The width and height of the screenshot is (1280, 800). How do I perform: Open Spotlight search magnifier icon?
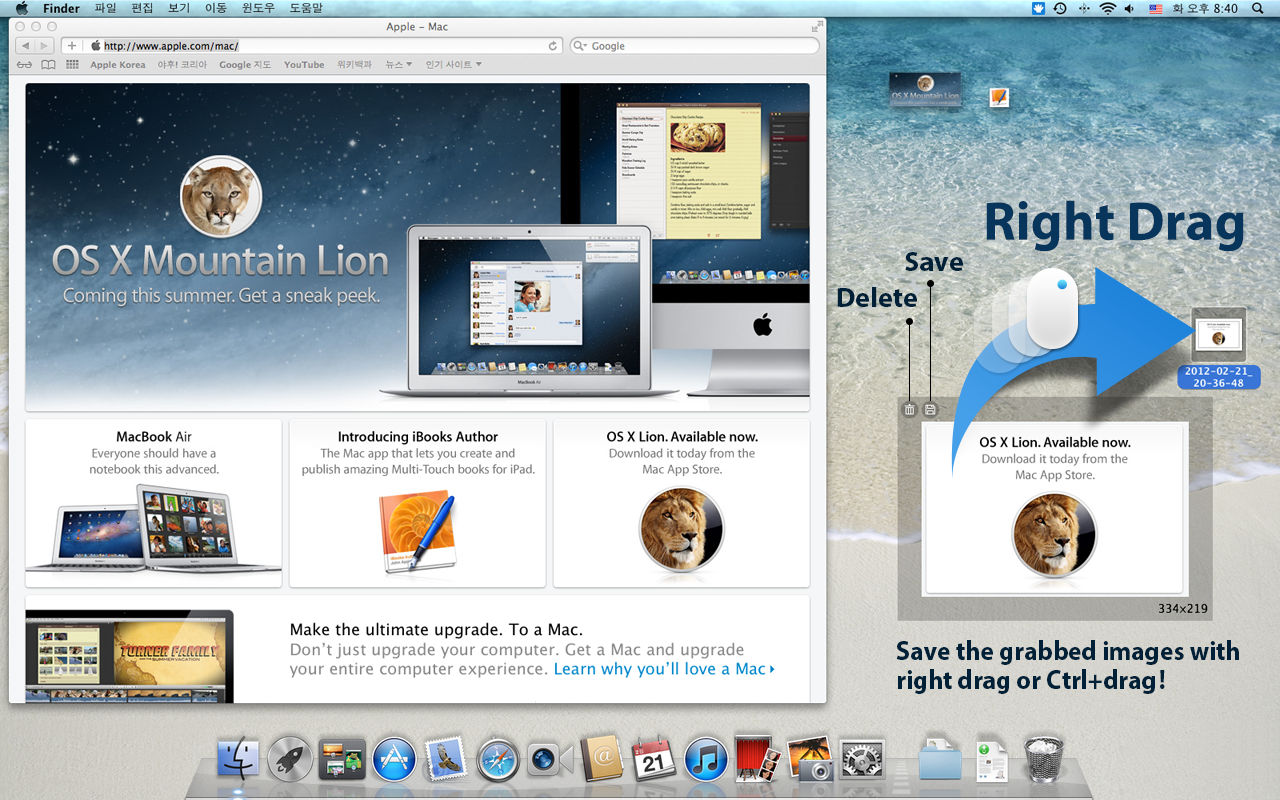(x=1258, y=8)
